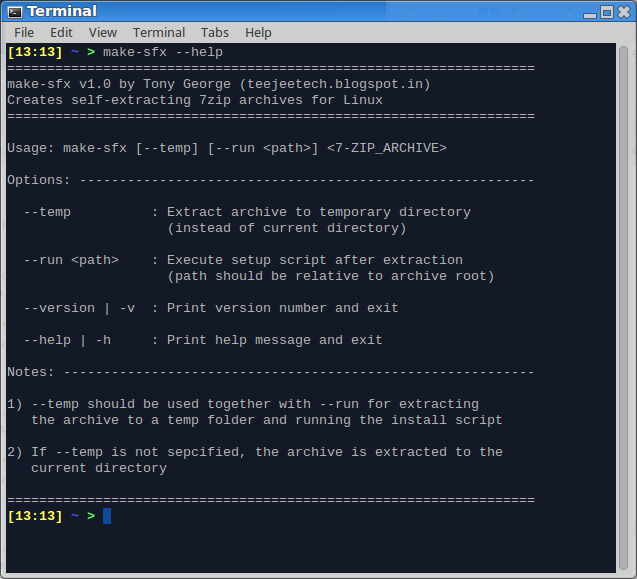Viewport: 637px width, 579px height.
Task: Click 'Print version number and exit' text
Action: point(283,308)
